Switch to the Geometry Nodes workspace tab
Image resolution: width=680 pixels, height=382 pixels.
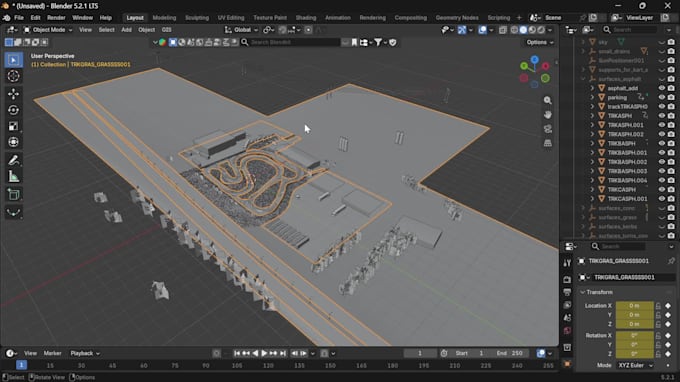point(457,18)
